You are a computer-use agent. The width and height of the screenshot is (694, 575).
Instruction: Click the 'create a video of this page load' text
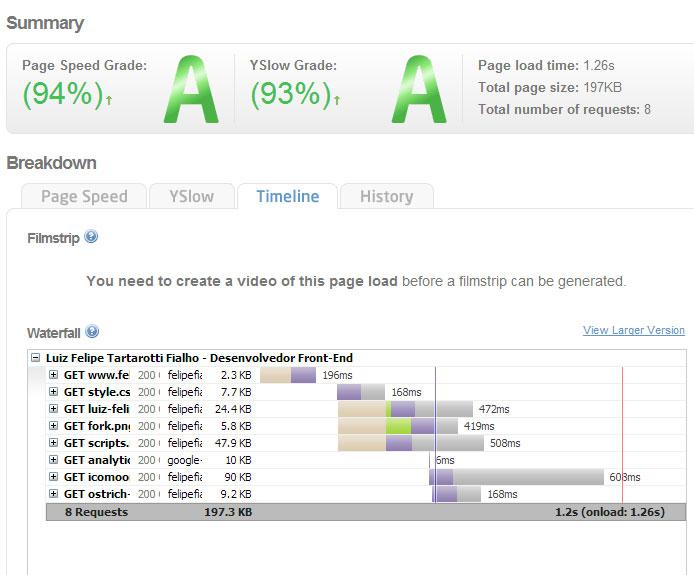coord(286,281)
